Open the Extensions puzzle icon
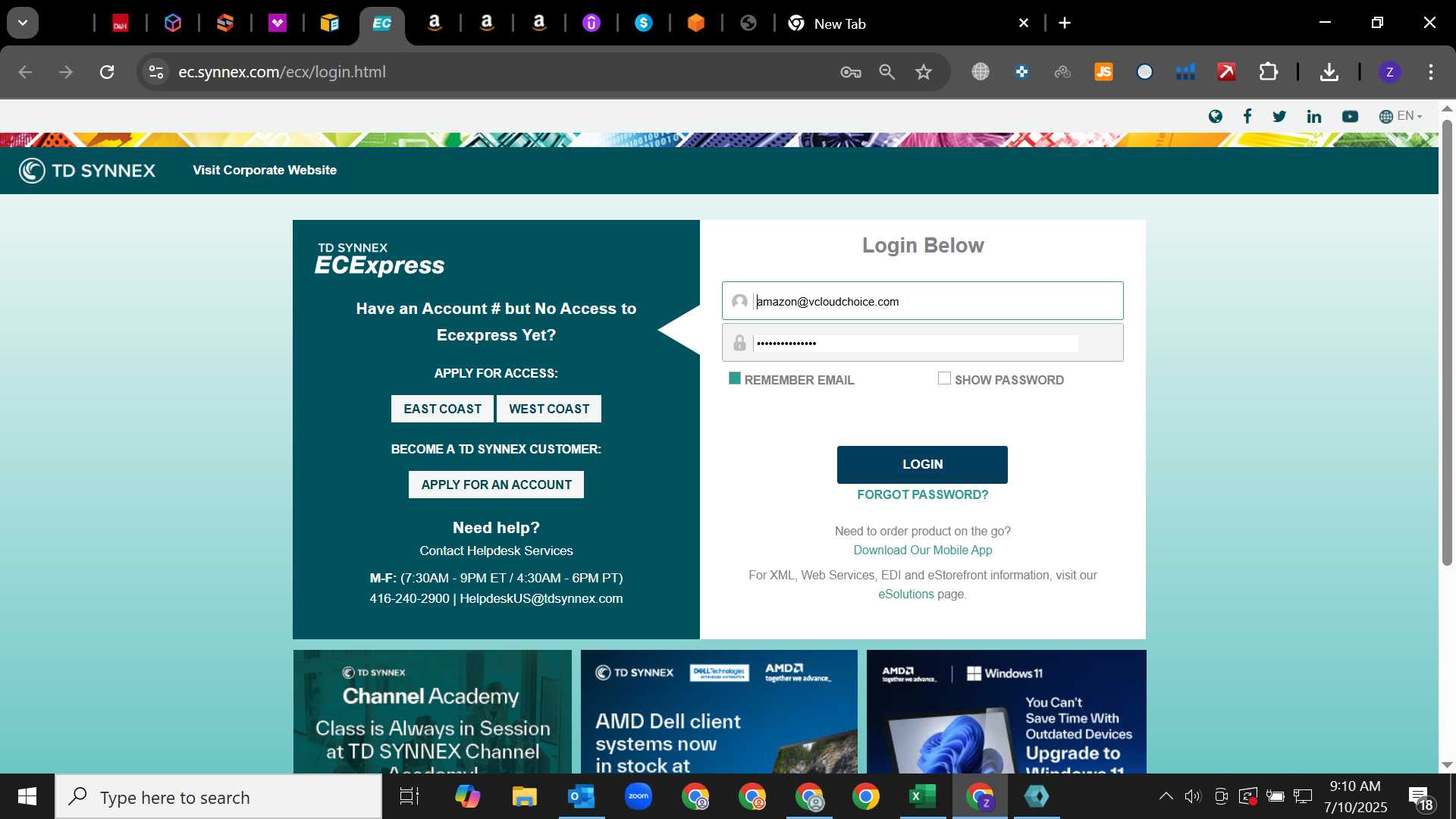Viewport: 1456px width, 819px height. [x=1268, y=72]
